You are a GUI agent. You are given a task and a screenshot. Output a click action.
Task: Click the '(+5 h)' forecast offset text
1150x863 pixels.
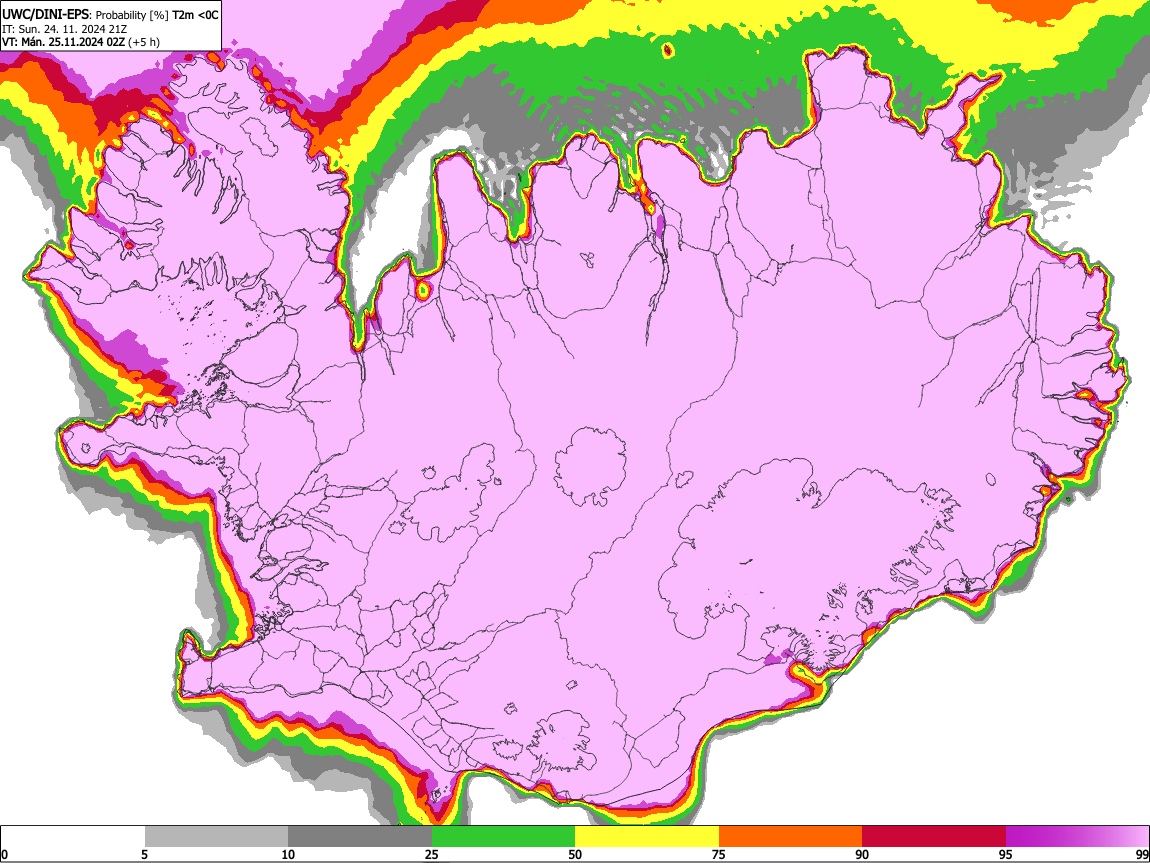tap(144, 42)
